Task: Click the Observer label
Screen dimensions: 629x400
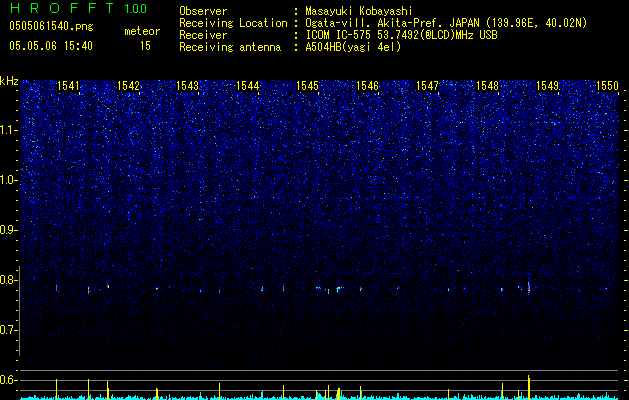Action: (x=203, y=11)
